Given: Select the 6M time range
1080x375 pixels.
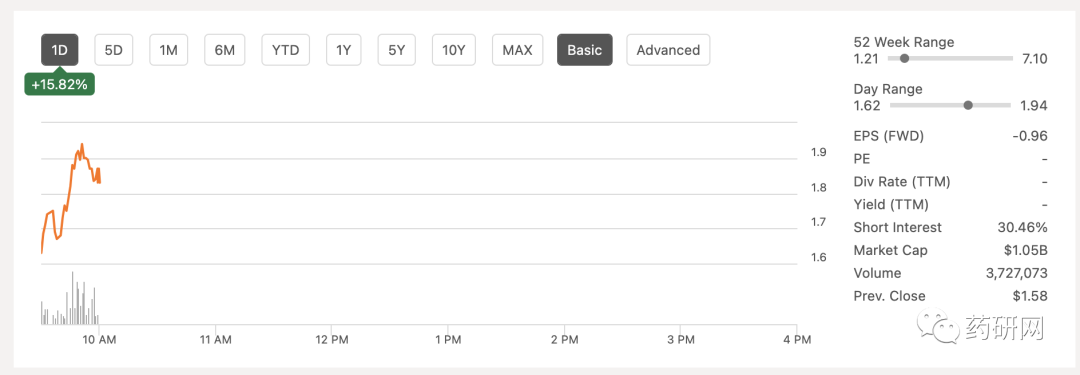Looking at the screenshot, I should coord(225,50).
